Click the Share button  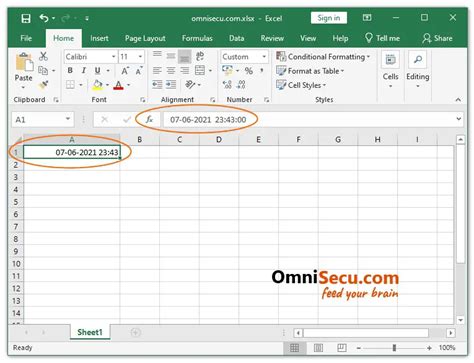pos(437,38)
